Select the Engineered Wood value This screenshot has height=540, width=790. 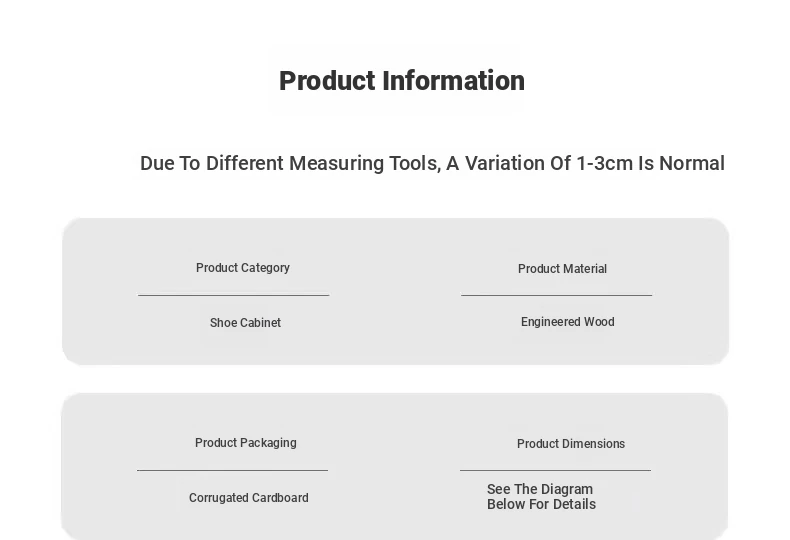[x=568, y=322]
